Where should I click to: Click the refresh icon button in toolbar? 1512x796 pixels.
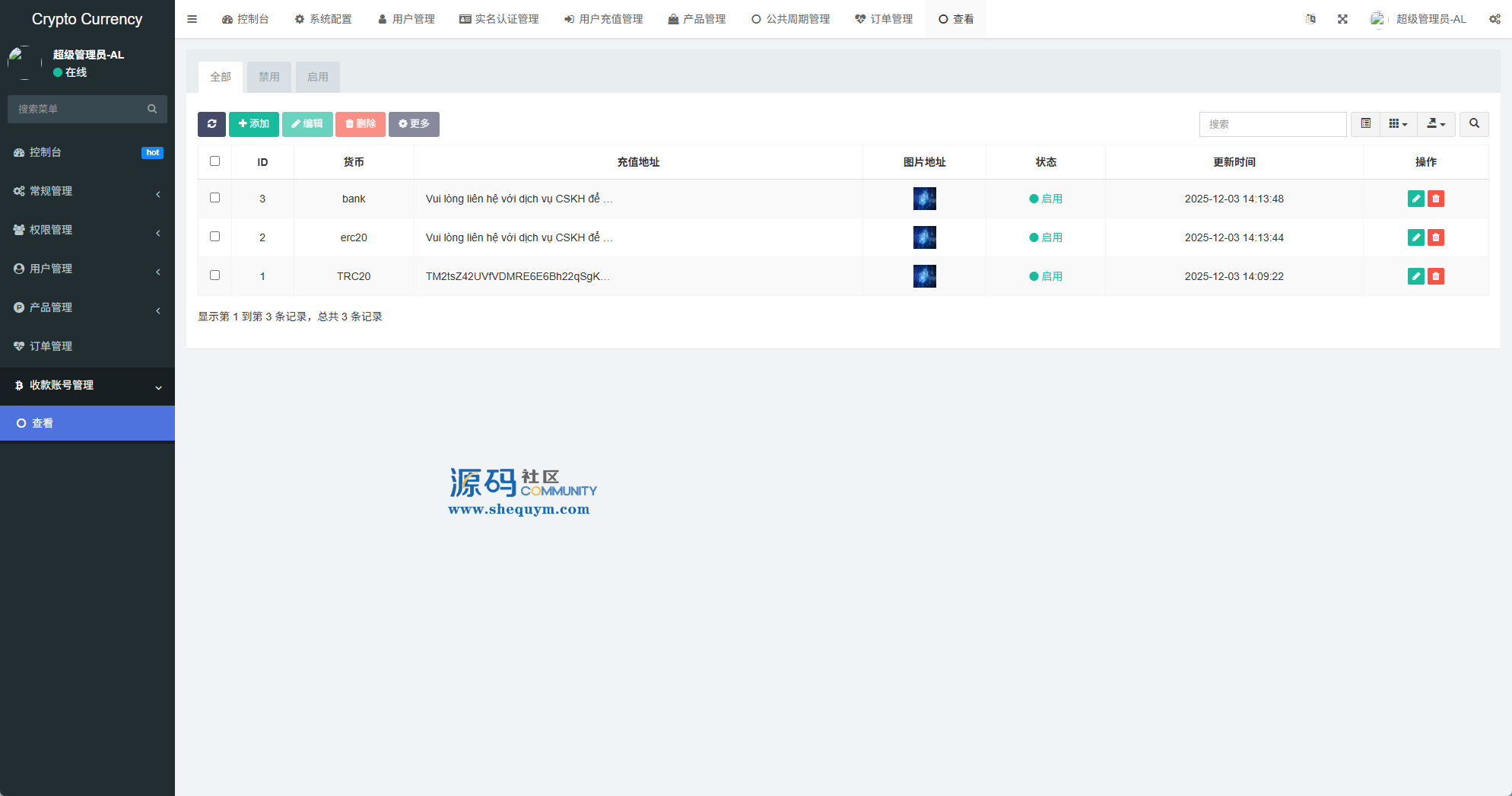point(211,124)
